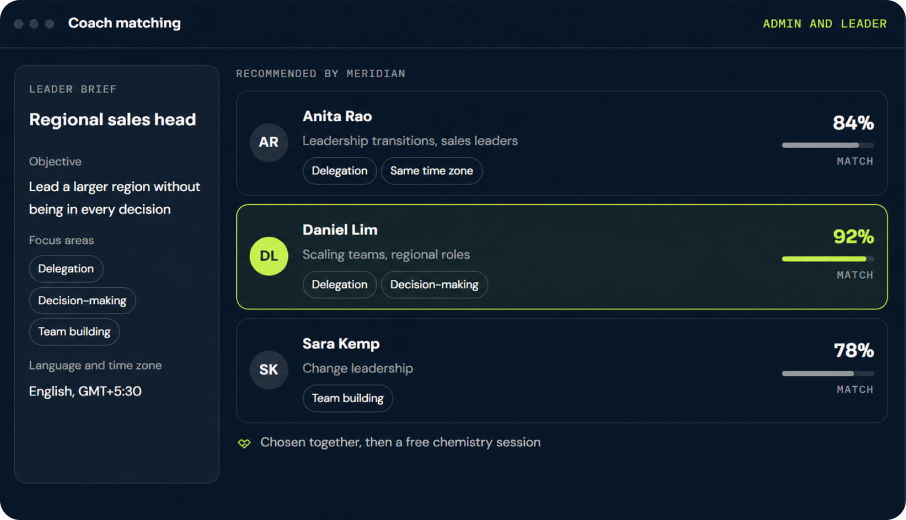The width and height of the screenshot is (906, 520).
Task: Click the Delegation focus area chip in Leader Brief
Action: (66, 269)
